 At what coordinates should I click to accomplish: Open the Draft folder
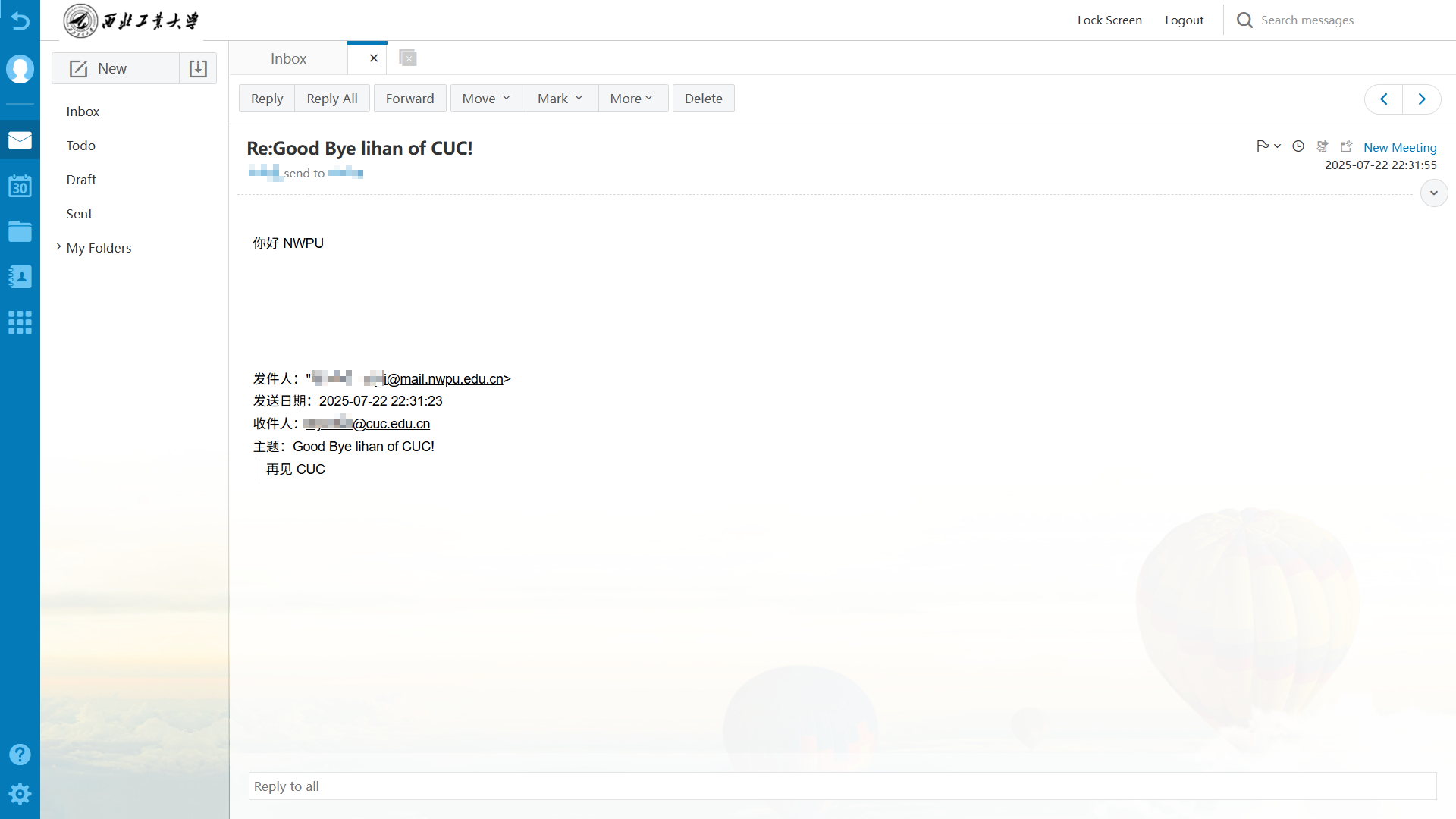point(81,180)
